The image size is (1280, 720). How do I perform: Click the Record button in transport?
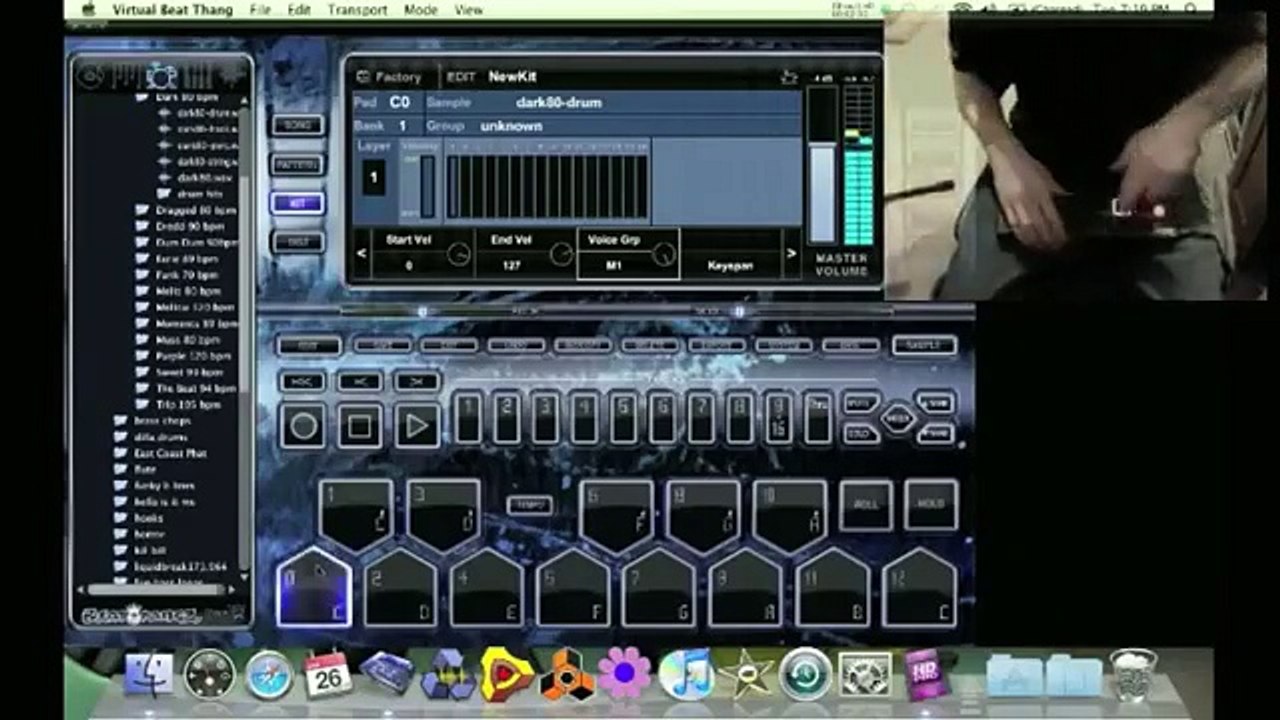(x=303, y=426)
